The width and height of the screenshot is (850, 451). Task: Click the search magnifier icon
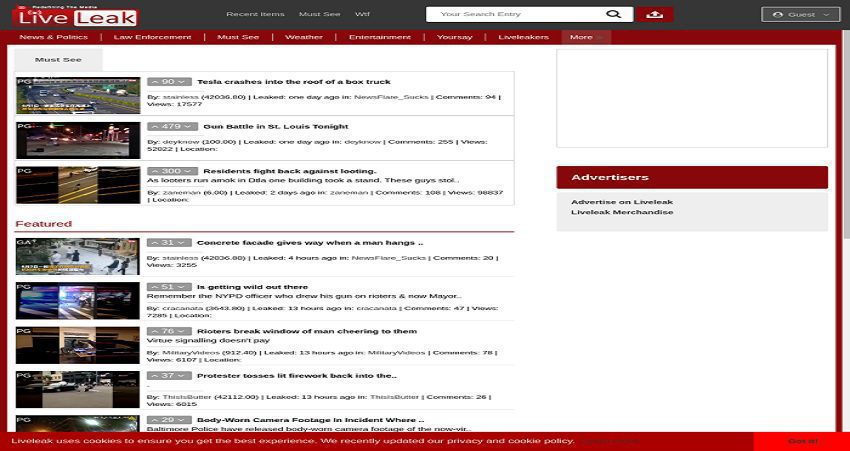pos(613,14)
